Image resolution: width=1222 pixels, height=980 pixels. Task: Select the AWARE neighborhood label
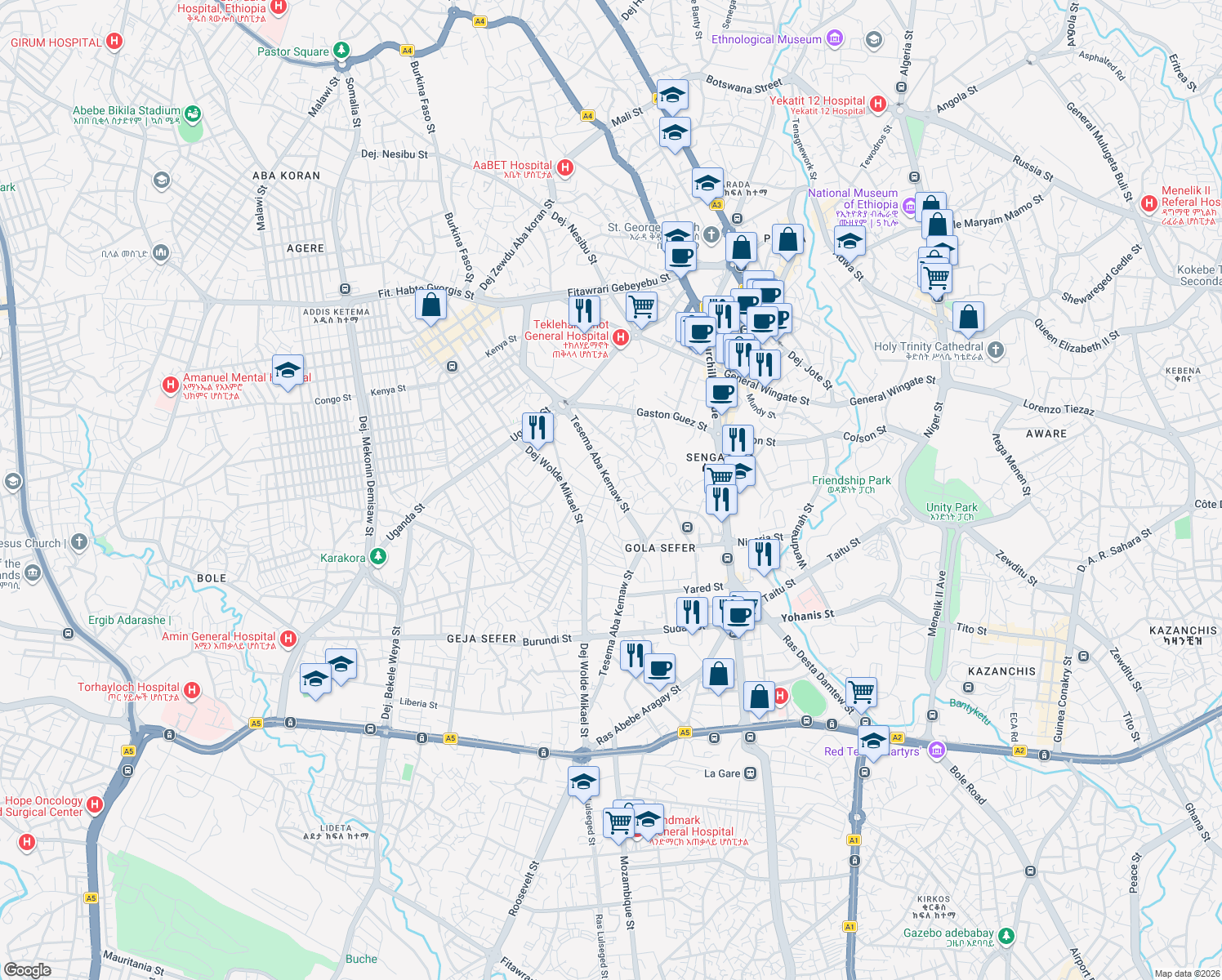tap(1046, 434)
